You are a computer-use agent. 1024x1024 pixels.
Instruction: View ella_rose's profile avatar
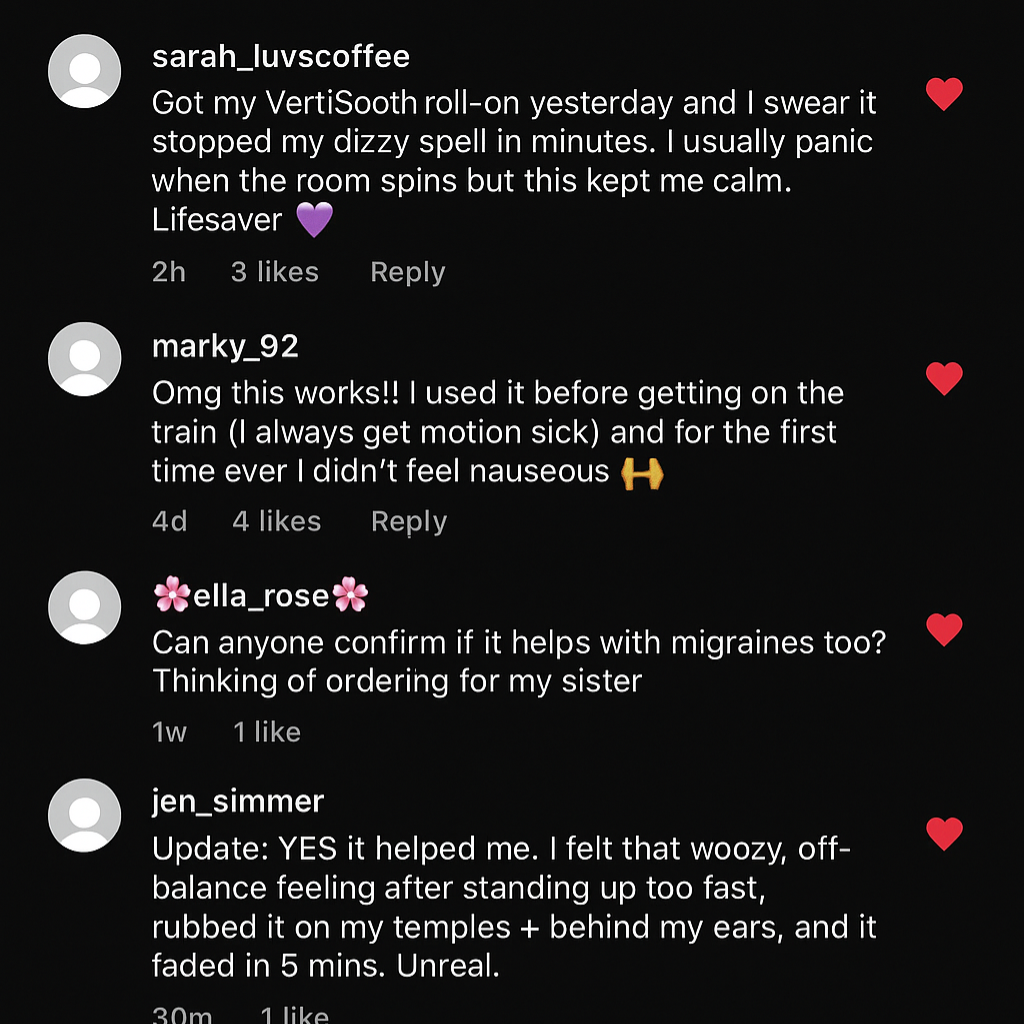(85, 608)
